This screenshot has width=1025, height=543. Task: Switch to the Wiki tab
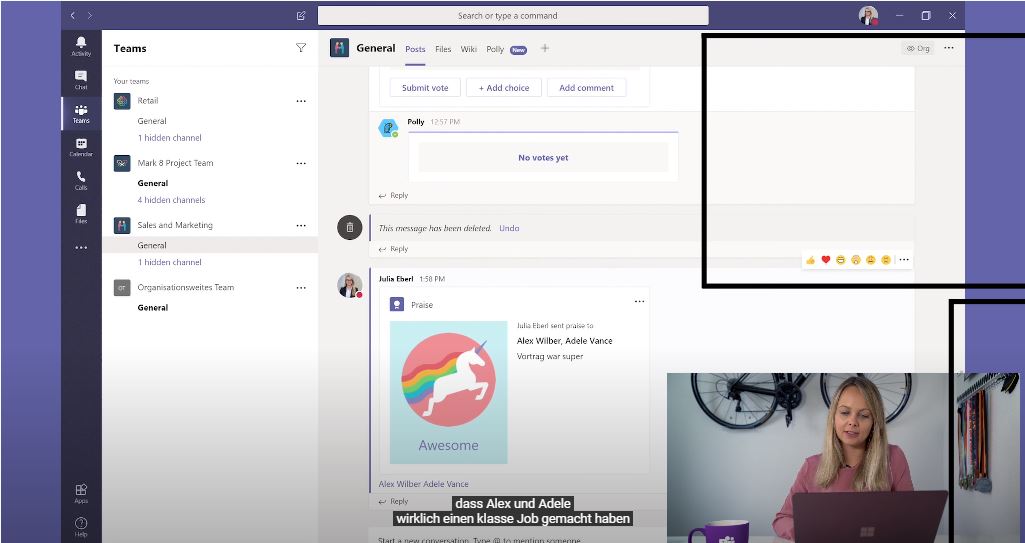469,49
